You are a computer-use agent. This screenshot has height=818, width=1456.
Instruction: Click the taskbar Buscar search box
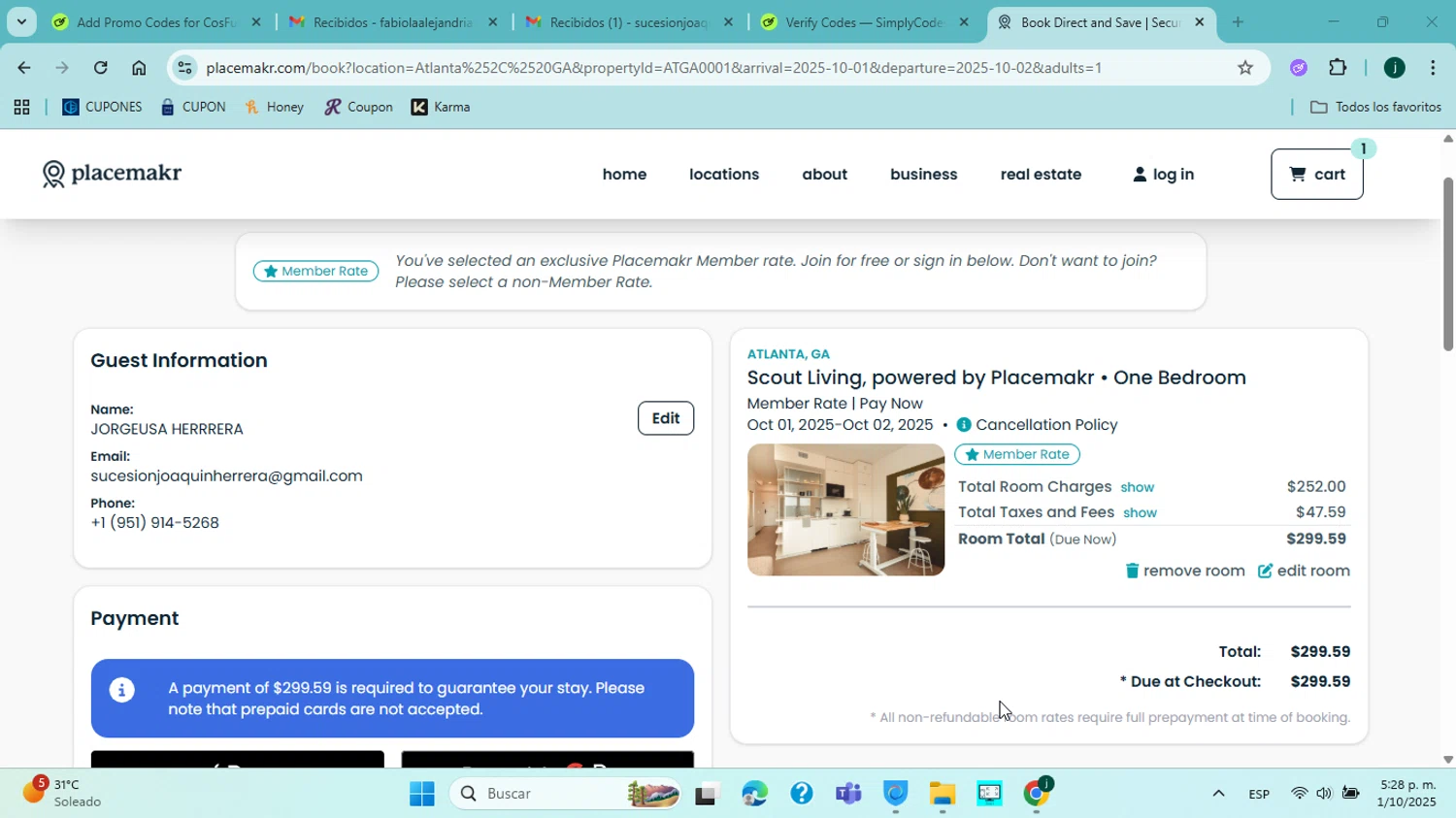tap(566, 794)
